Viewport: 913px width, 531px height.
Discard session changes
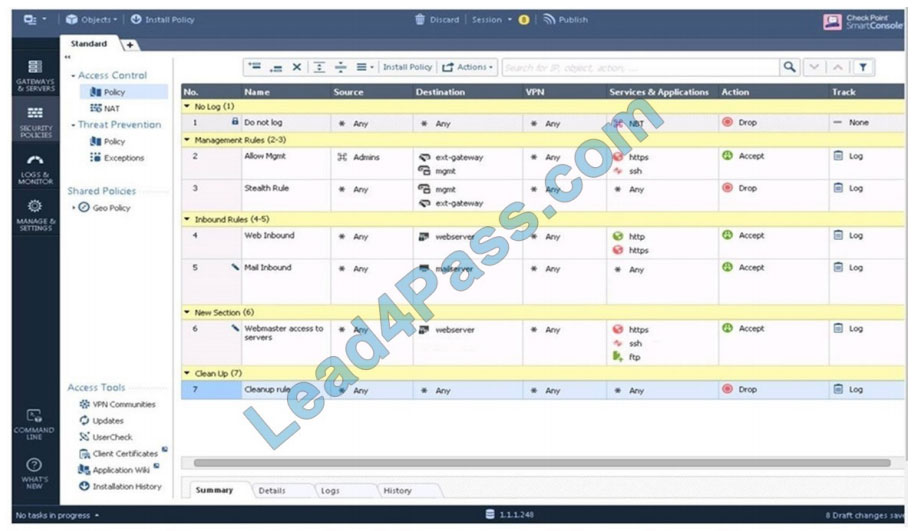pyautogui.click(x=437, y=19)
